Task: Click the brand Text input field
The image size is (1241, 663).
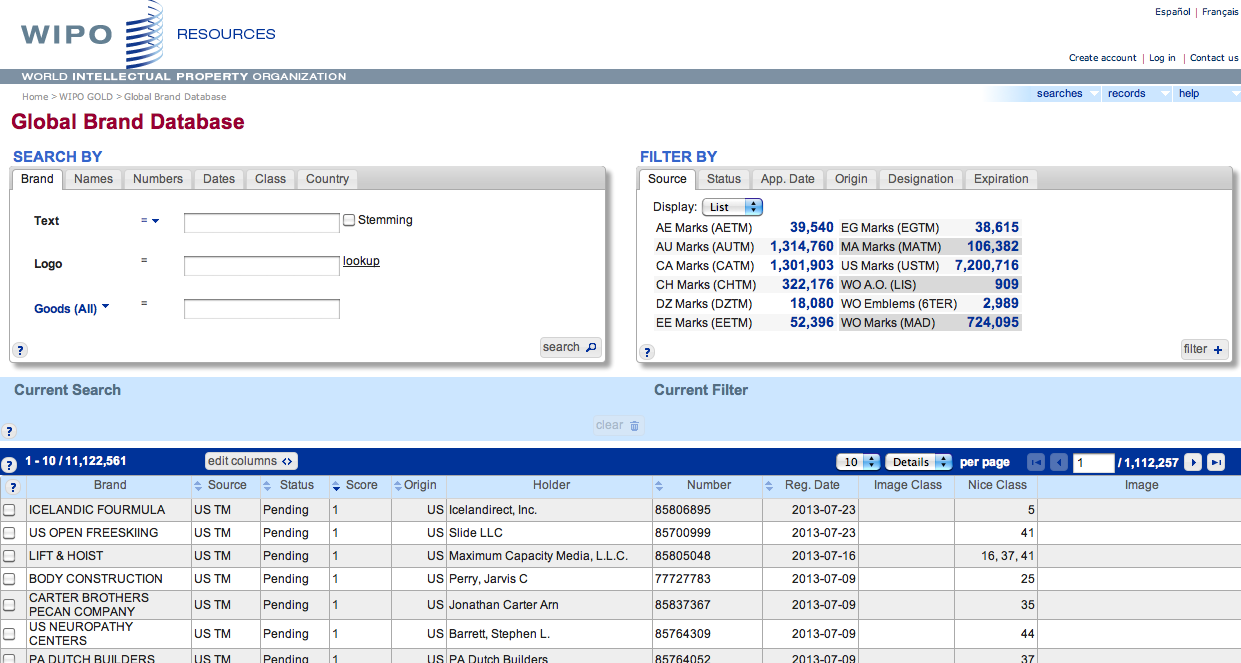Action: [262, 223]
